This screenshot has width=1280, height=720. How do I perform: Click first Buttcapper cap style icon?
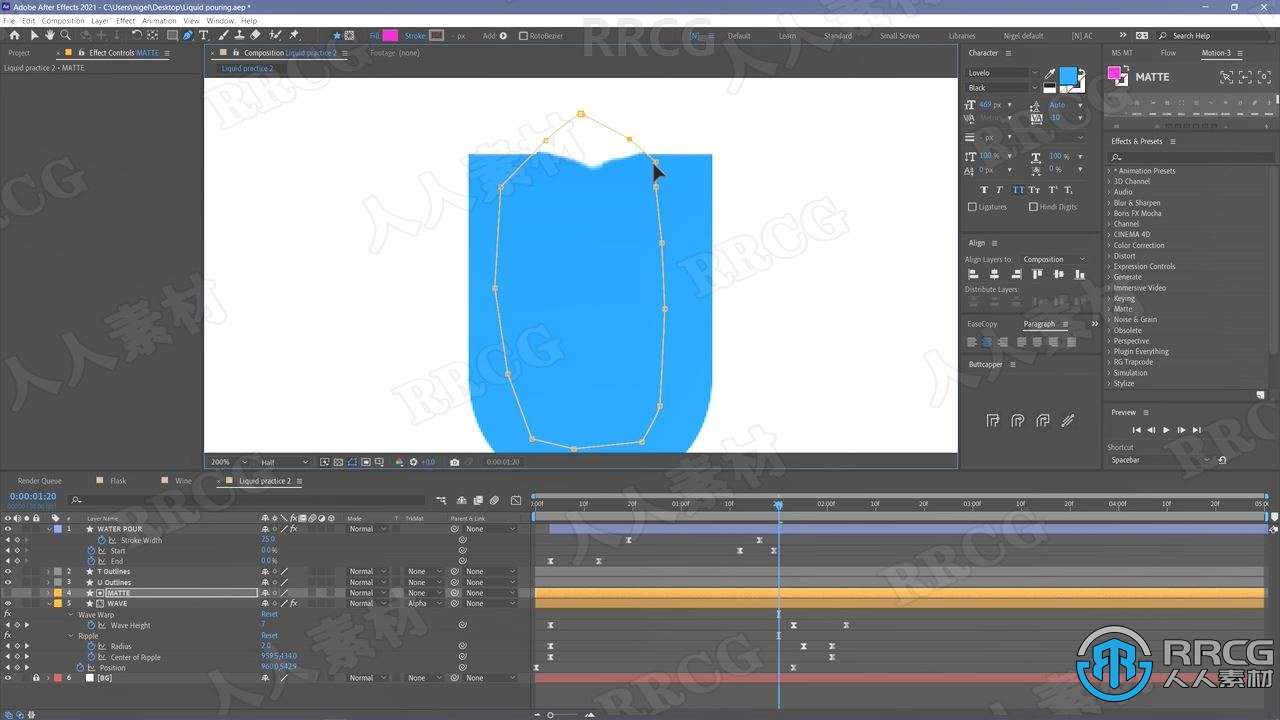coord(993,421)
